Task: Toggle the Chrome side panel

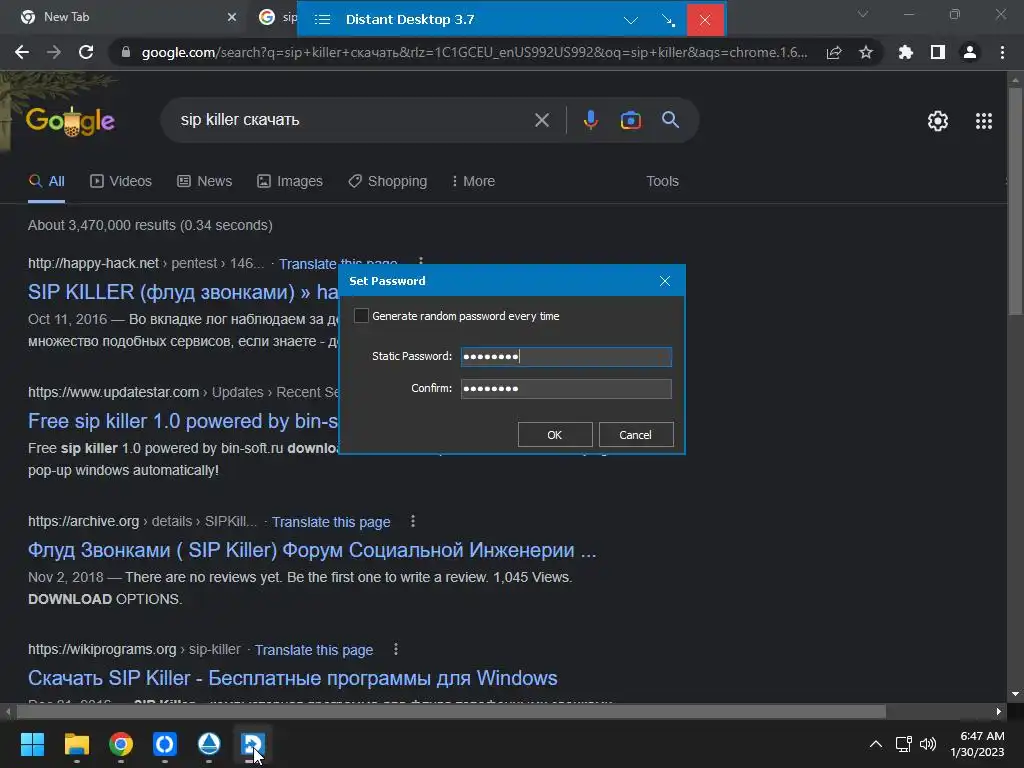Action: (x=937, y=52)
